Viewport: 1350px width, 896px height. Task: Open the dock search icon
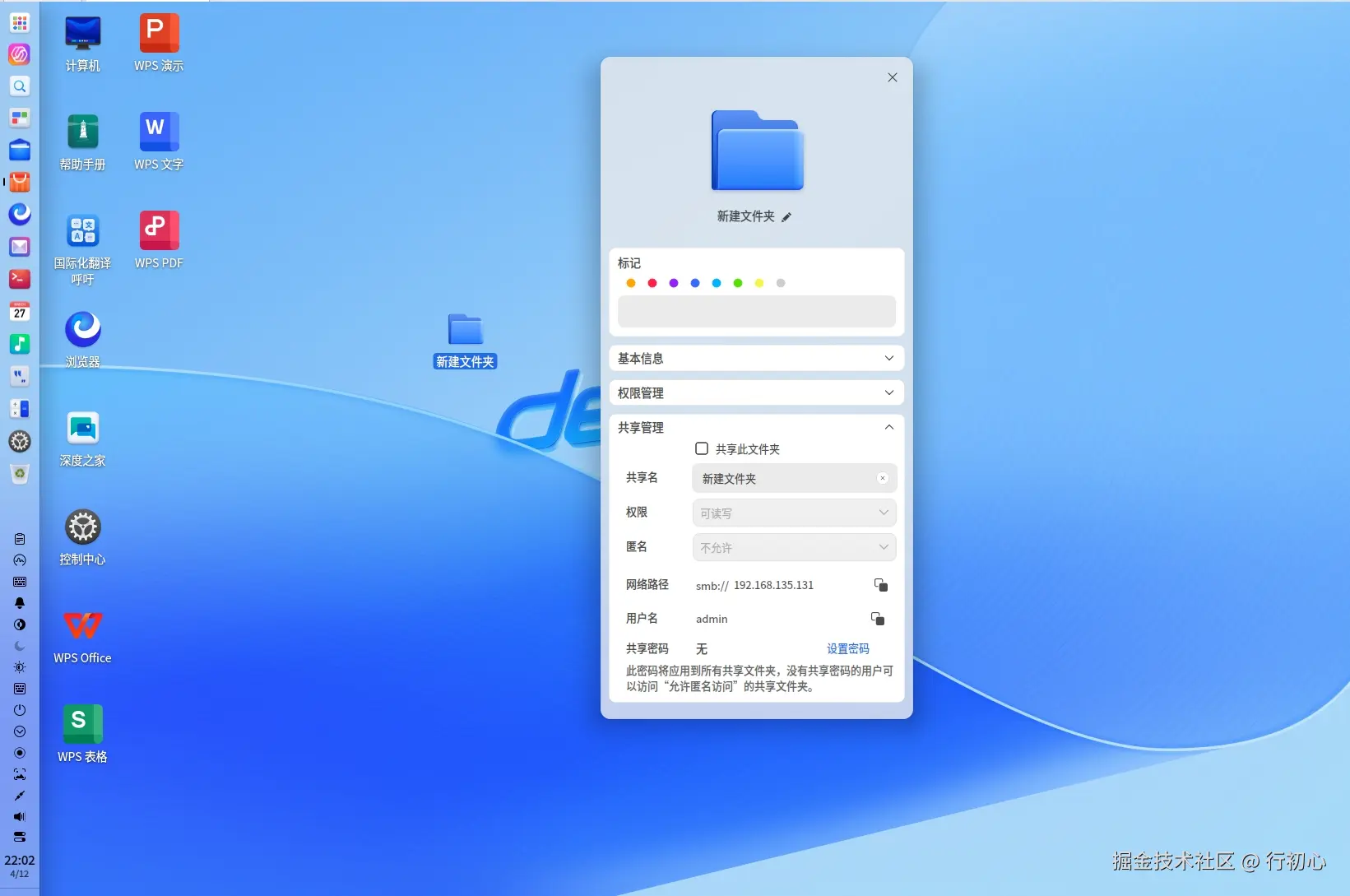tap(20, 86)
